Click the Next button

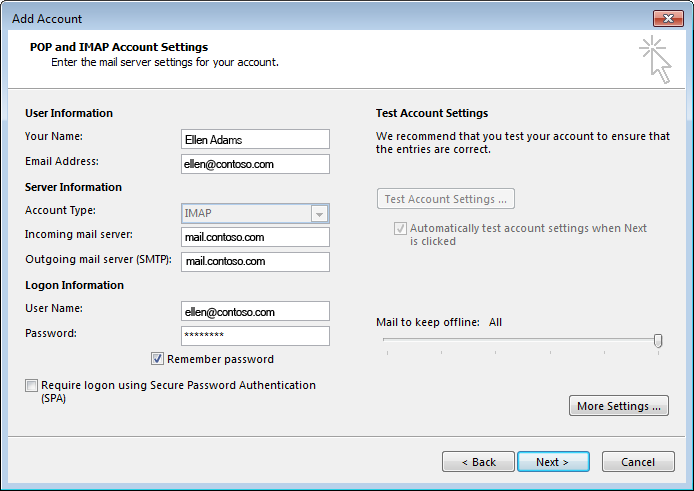553,462
